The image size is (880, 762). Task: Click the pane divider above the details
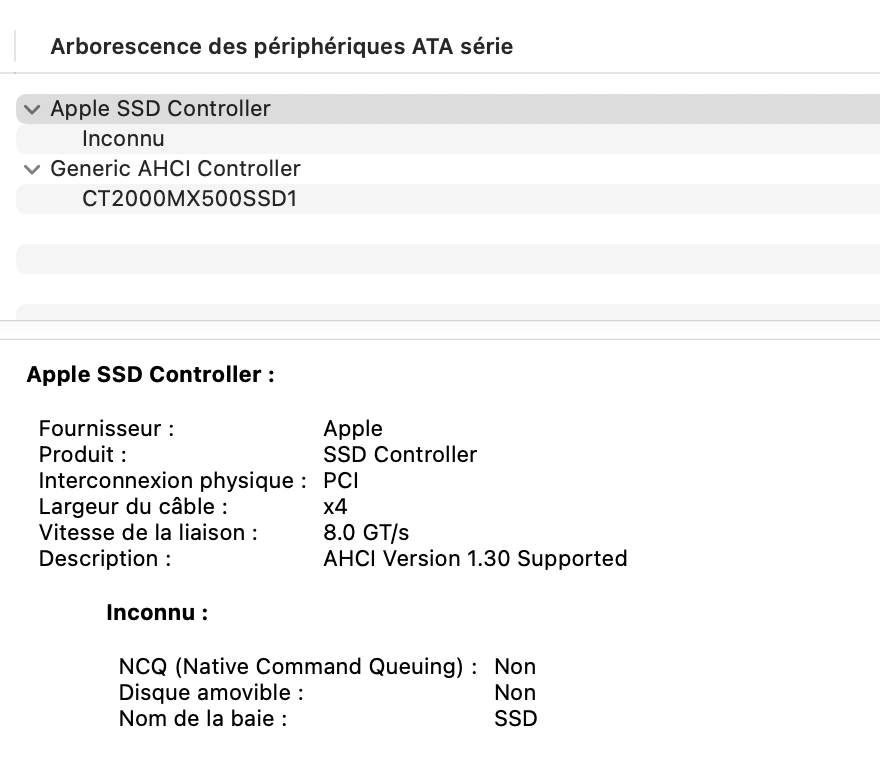440,330
